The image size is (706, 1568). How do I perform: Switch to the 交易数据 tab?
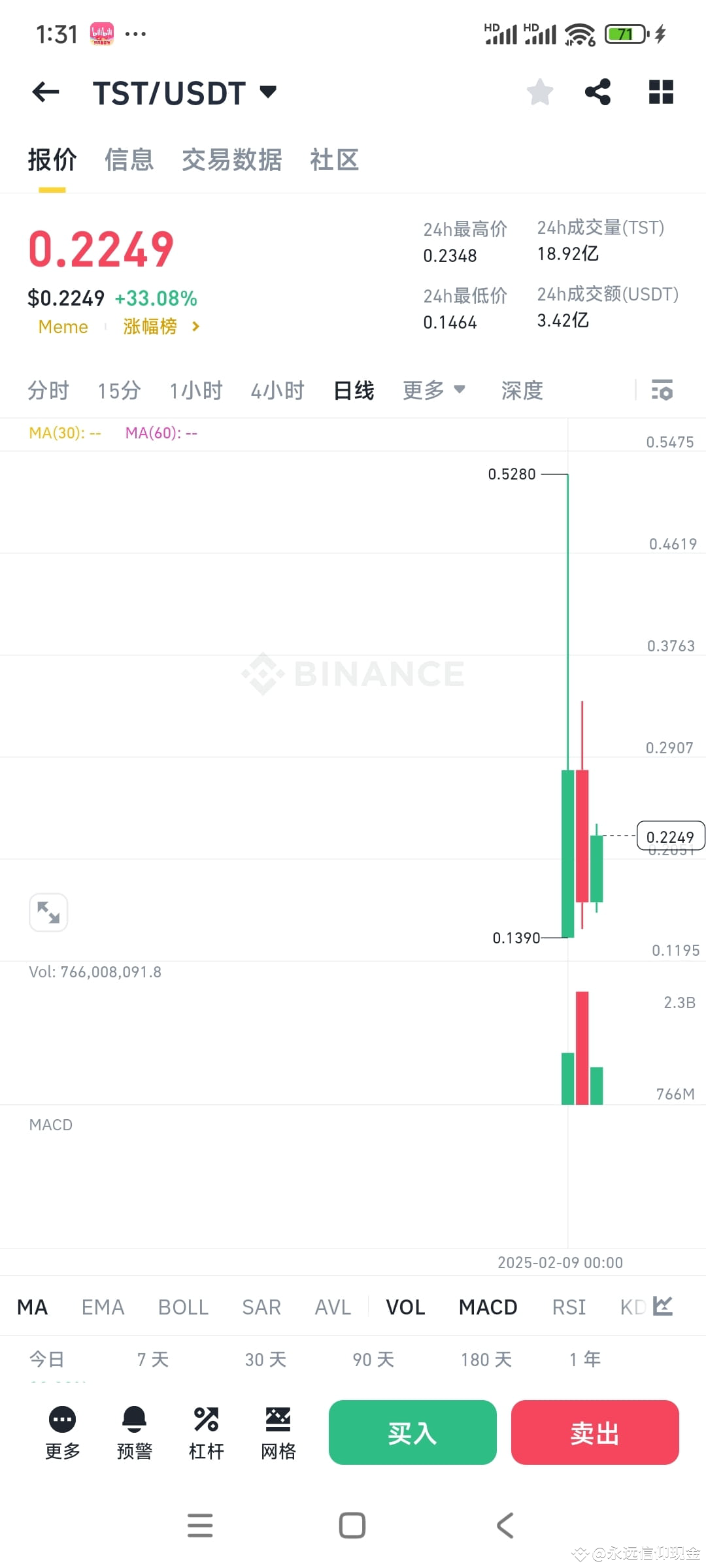pos(232,159)
